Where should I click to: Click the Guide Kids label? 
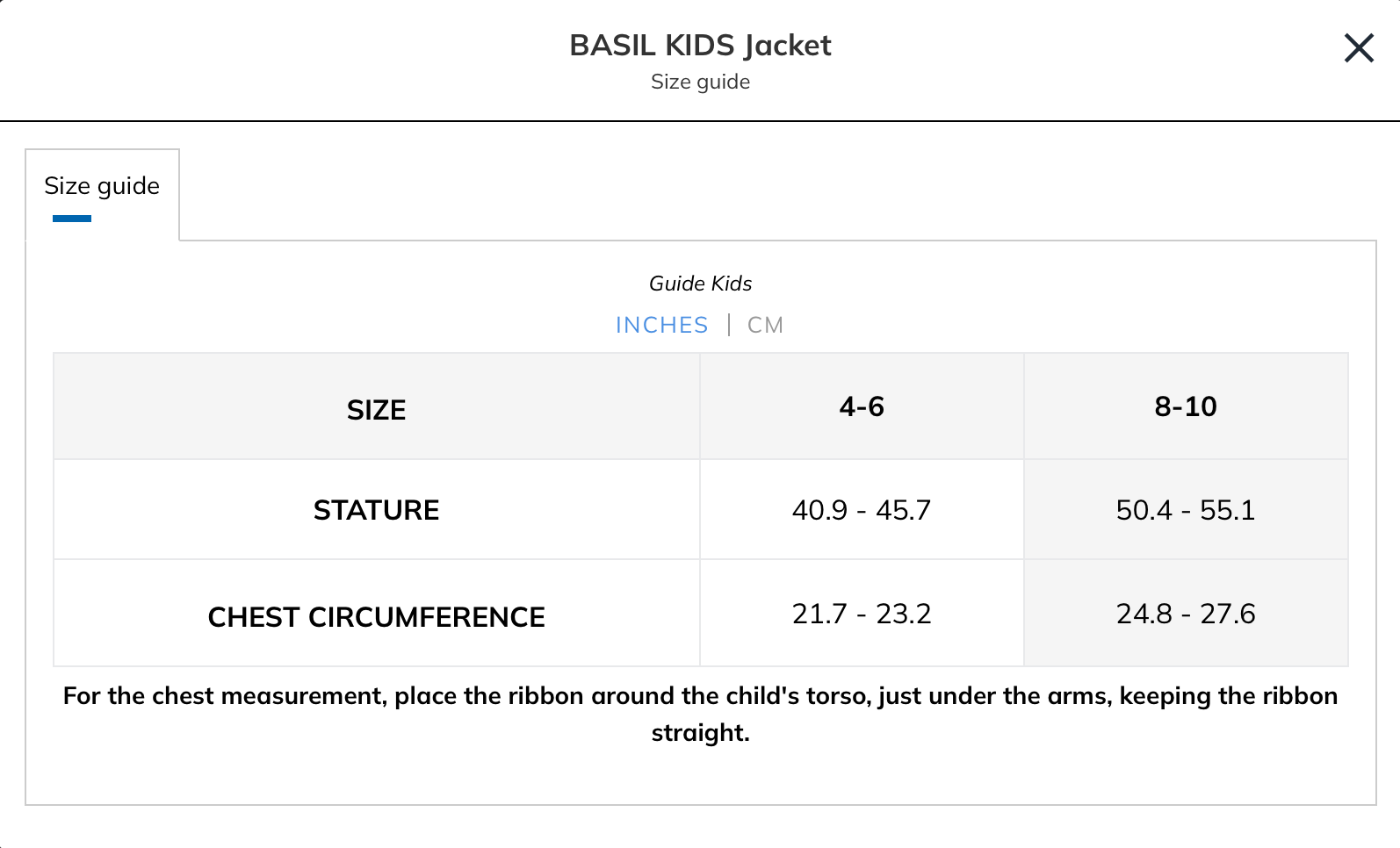pos(700,283)
